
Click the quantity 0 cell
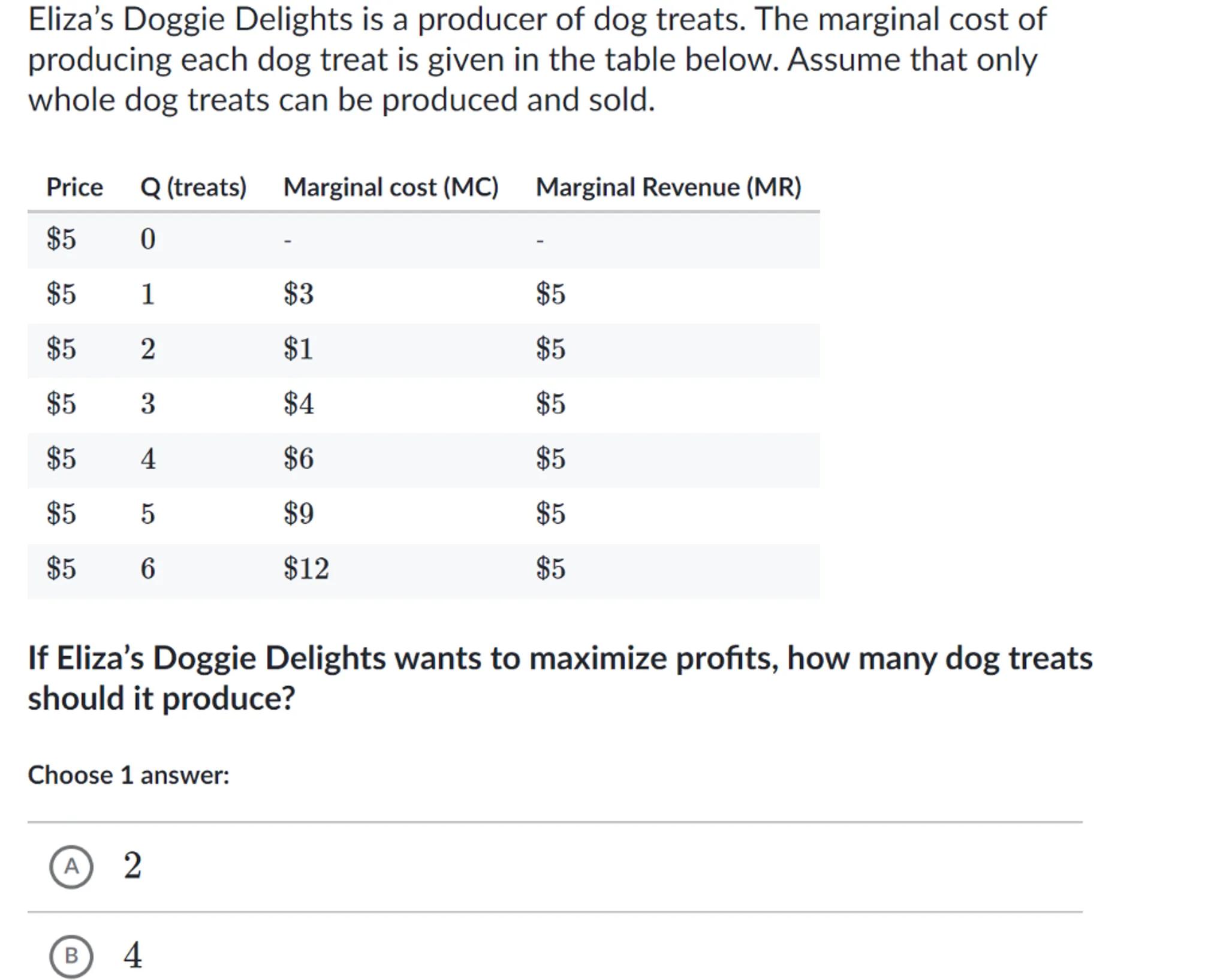(148, 239)
